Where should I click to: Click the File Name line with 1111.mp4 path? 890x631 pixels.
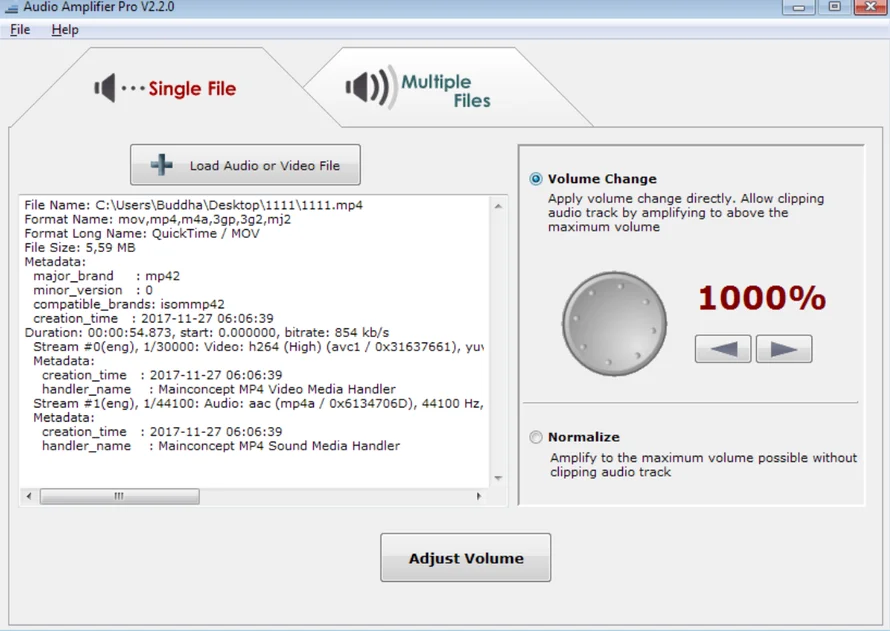[194, 205]
